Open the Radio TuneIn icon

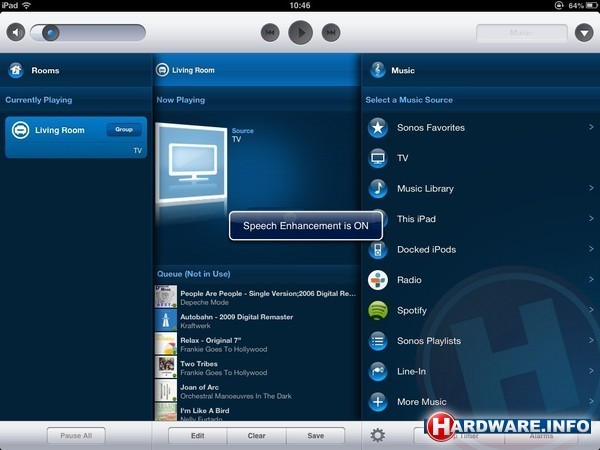pos(378,280)
